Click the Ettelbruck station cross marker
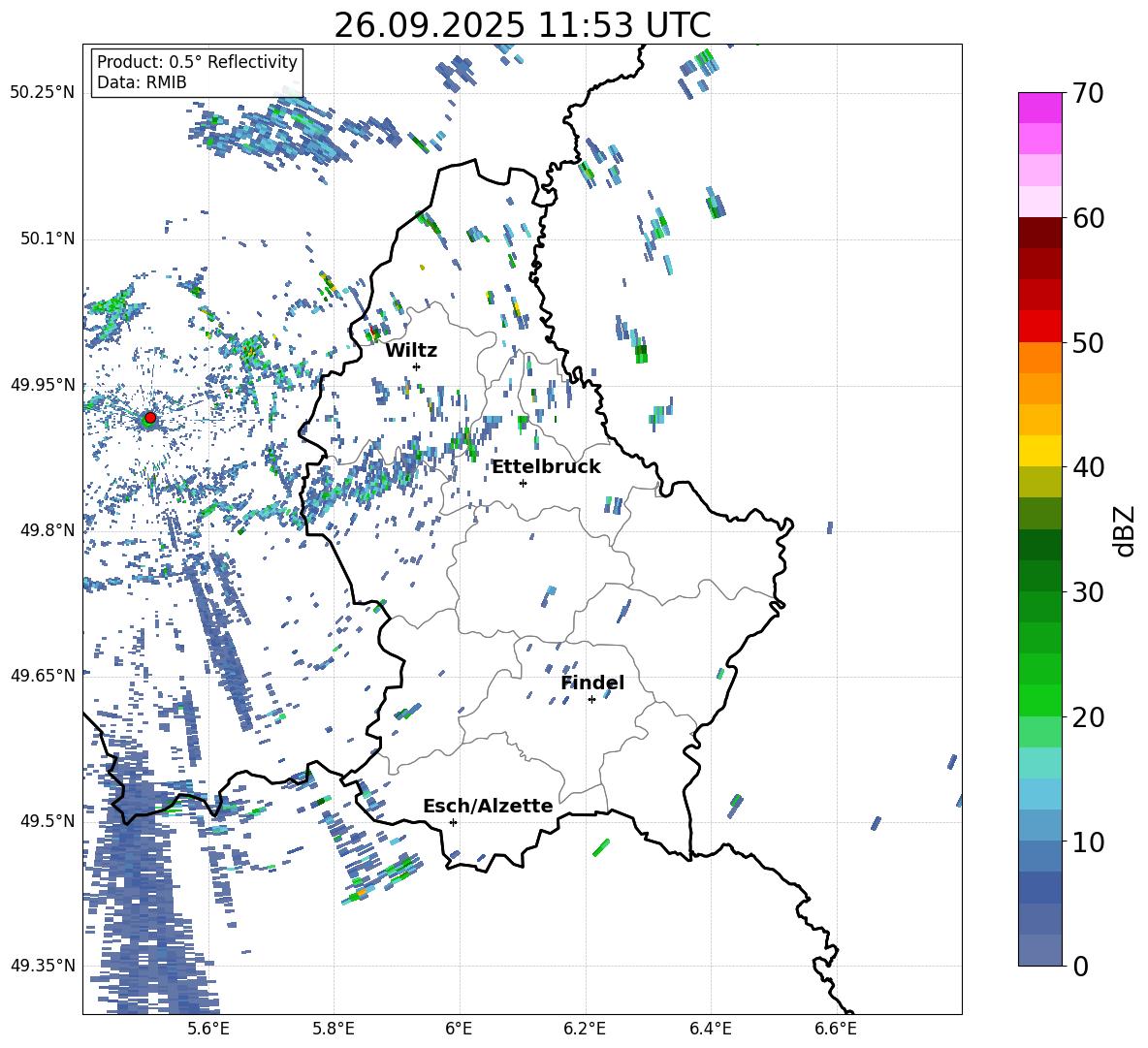Image resolution: width=1148 pixels, height=1048 pixels. tap(523, 483)
